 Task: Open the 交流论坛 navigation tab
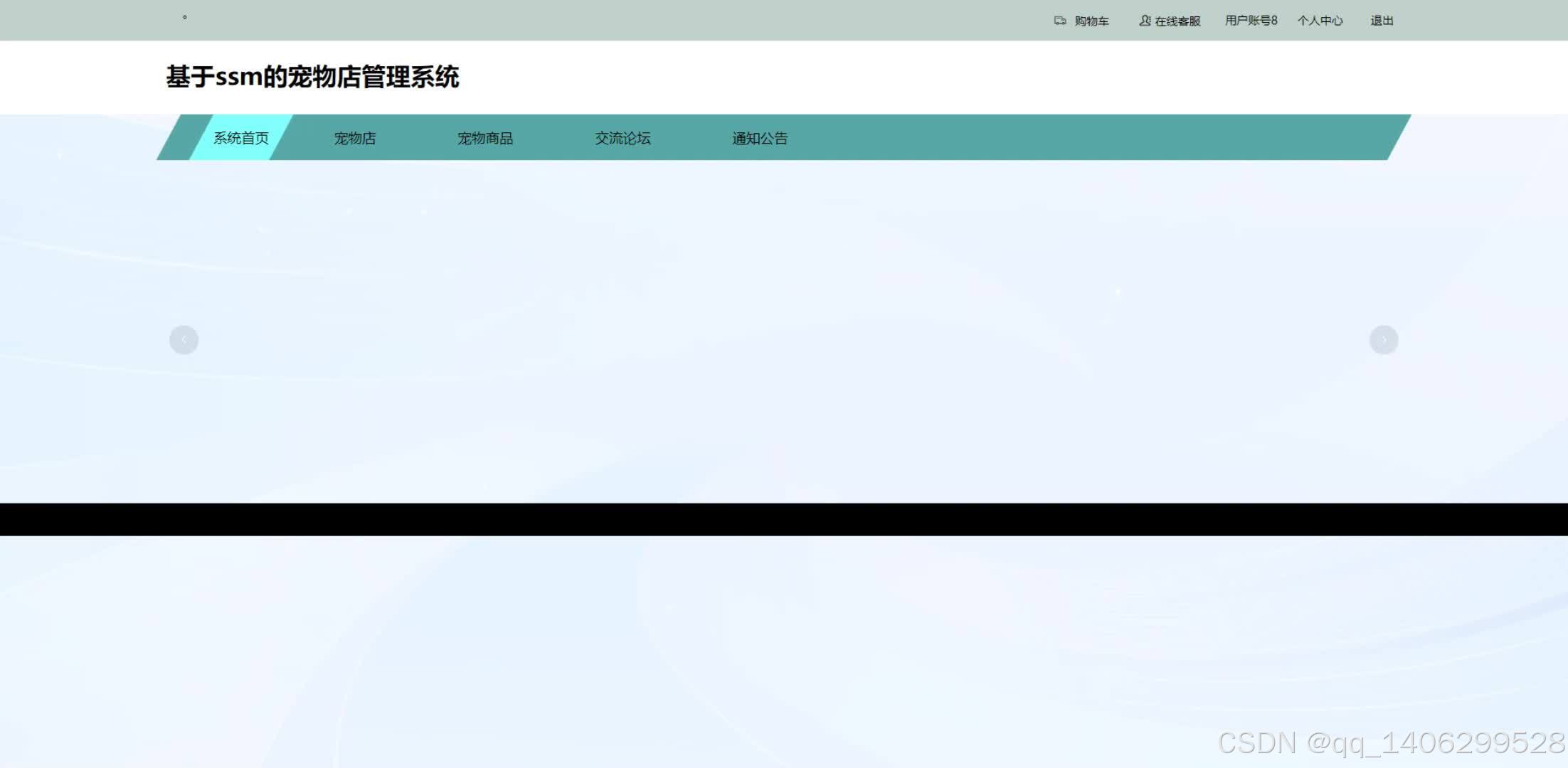(x=623, y=138)
